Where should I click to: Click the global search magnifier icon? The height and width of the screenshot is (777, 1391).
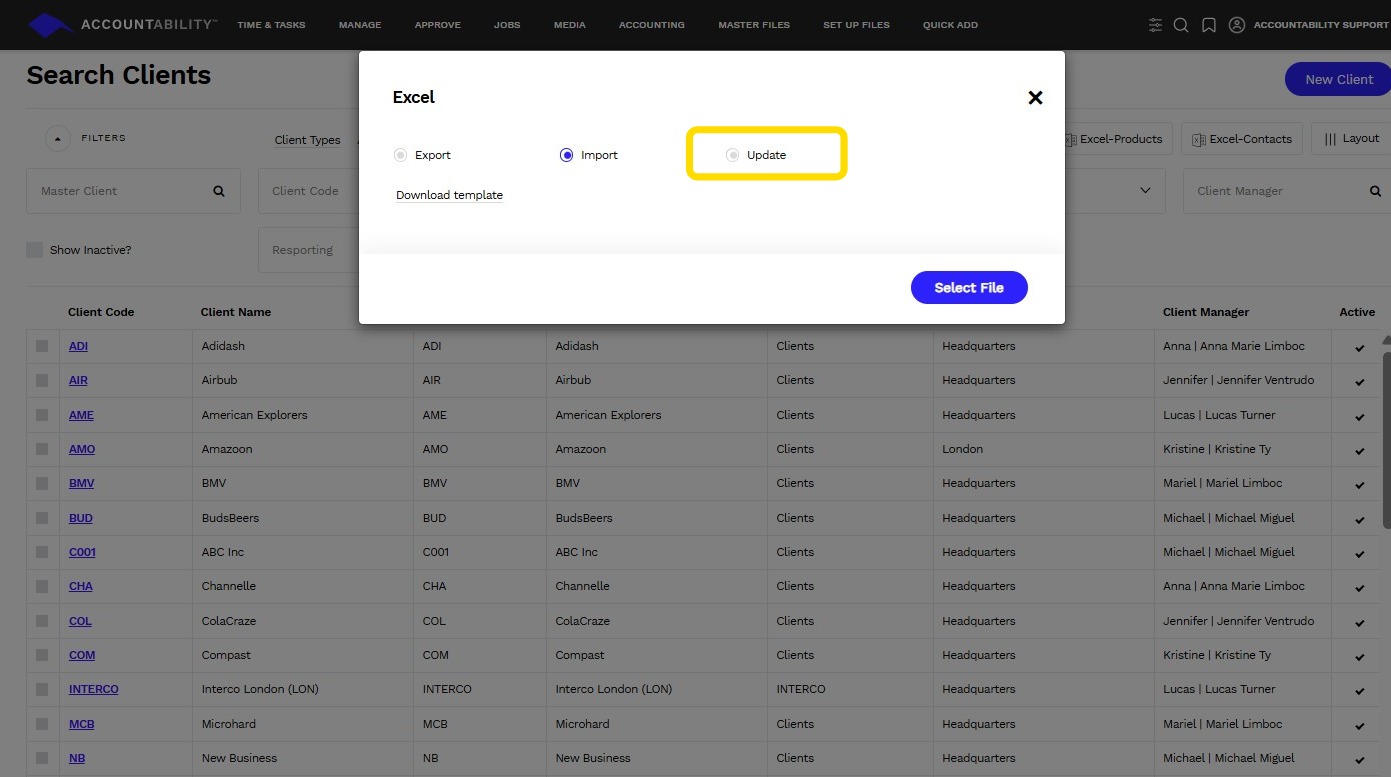1181,25
